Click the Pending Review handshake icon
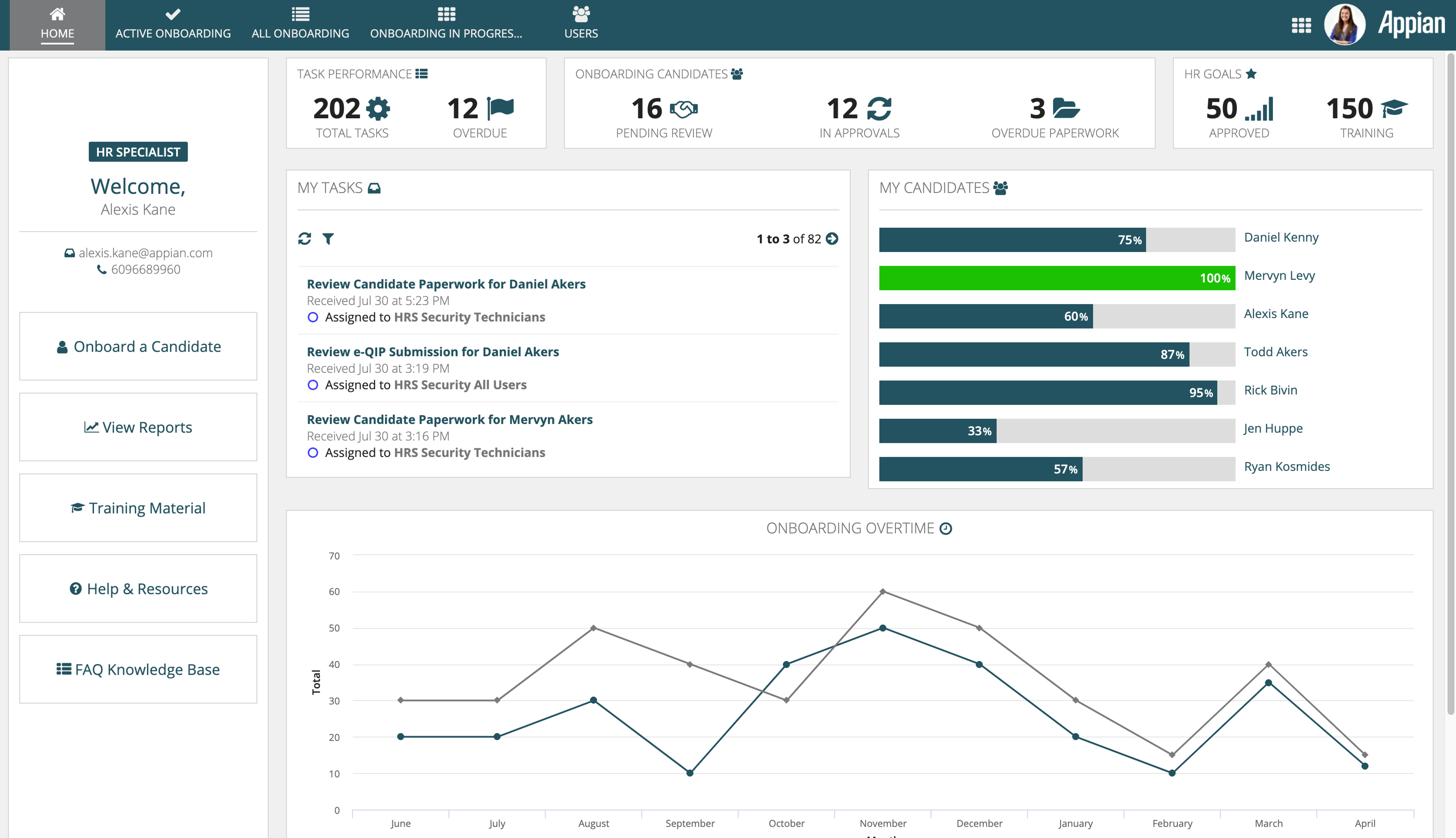The width and height of the screenshot is (1456, 838). click(x=683, y=108)
